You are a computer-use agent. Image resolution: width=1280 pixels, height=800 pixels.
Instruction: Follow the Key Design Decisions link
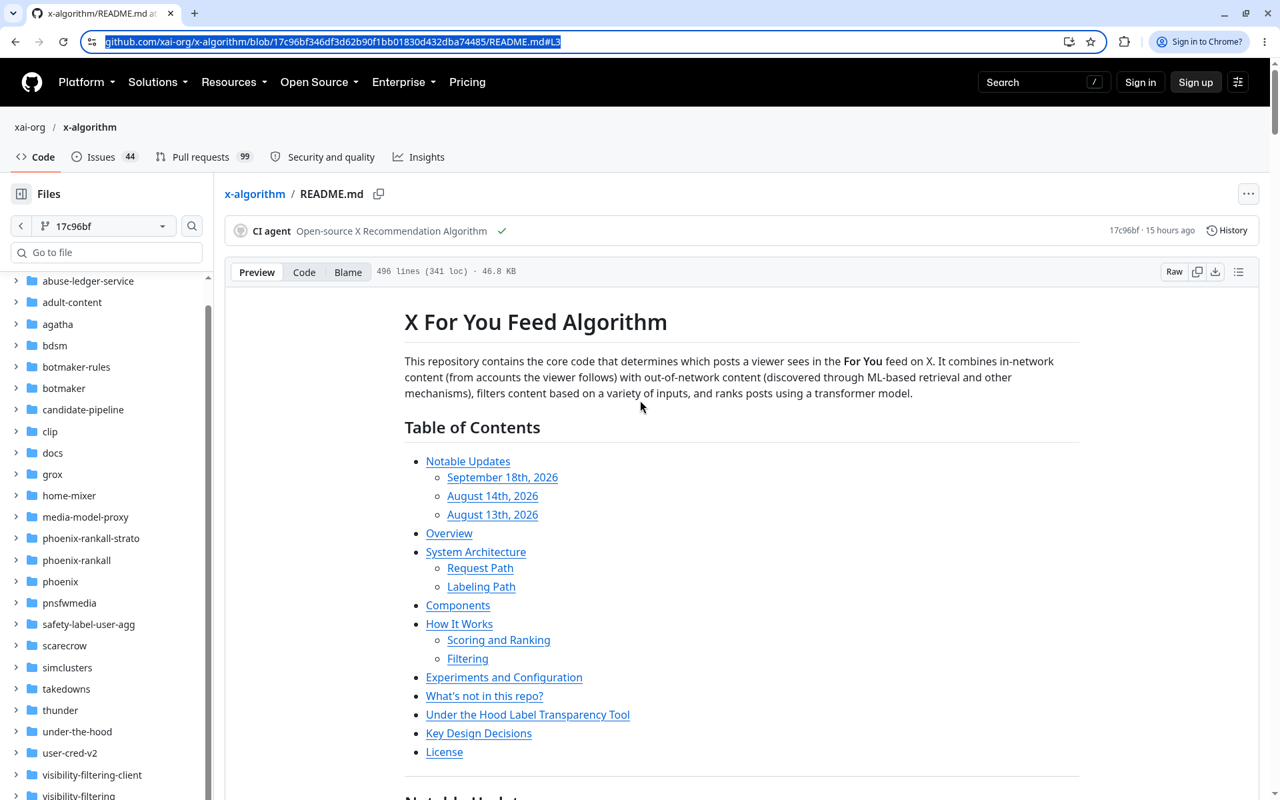pos(478,734)
